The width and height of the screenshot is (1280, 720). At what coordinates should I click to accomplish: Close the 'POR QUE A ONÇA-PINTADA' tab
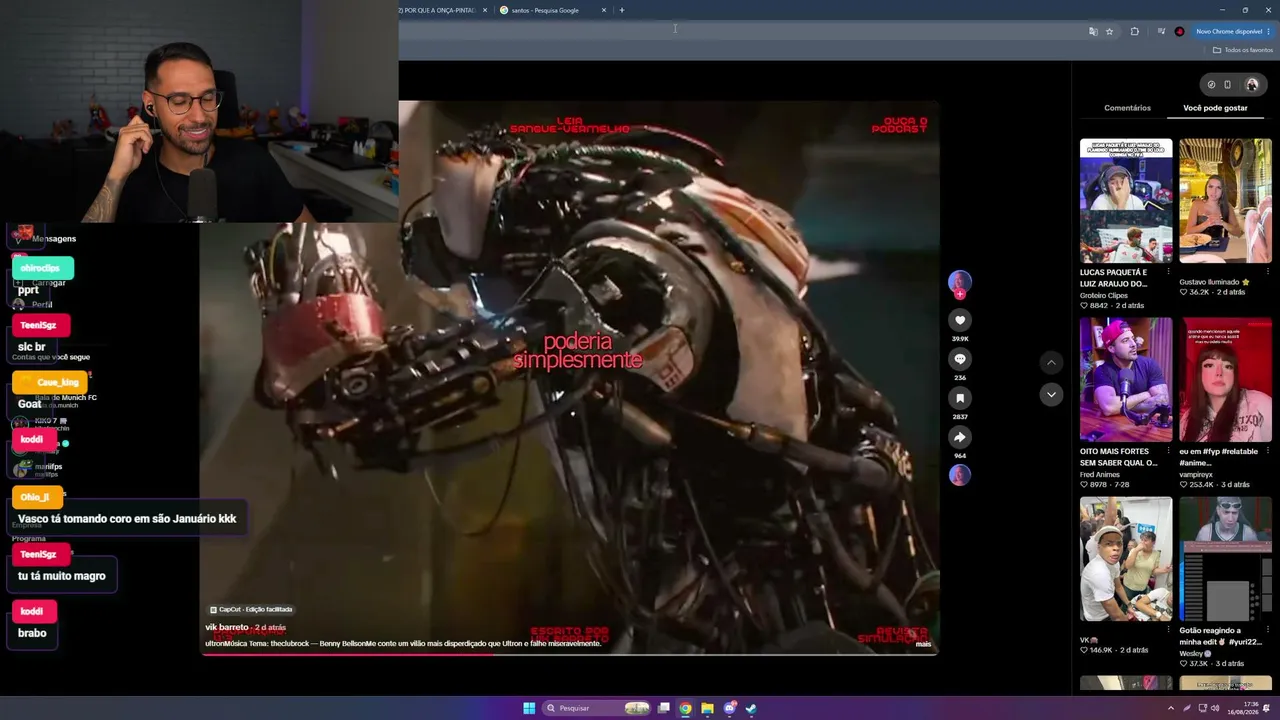[485, 10]
